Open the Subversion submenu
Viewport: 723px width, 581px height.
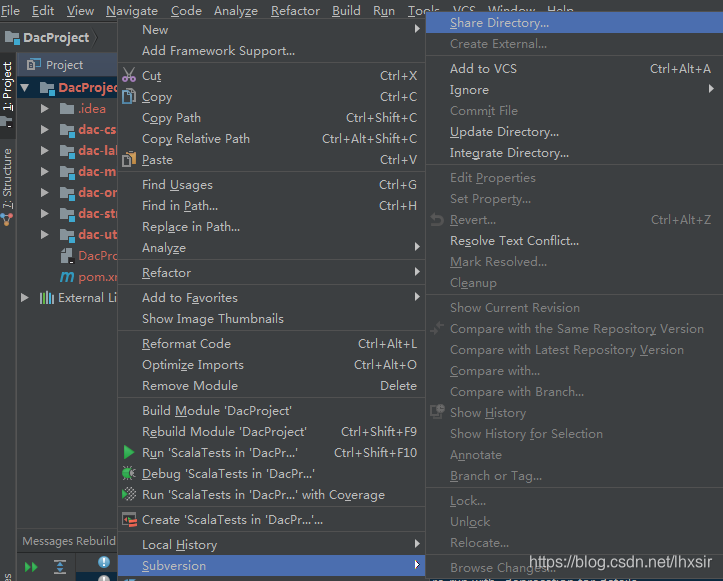[x=271, y=565]
